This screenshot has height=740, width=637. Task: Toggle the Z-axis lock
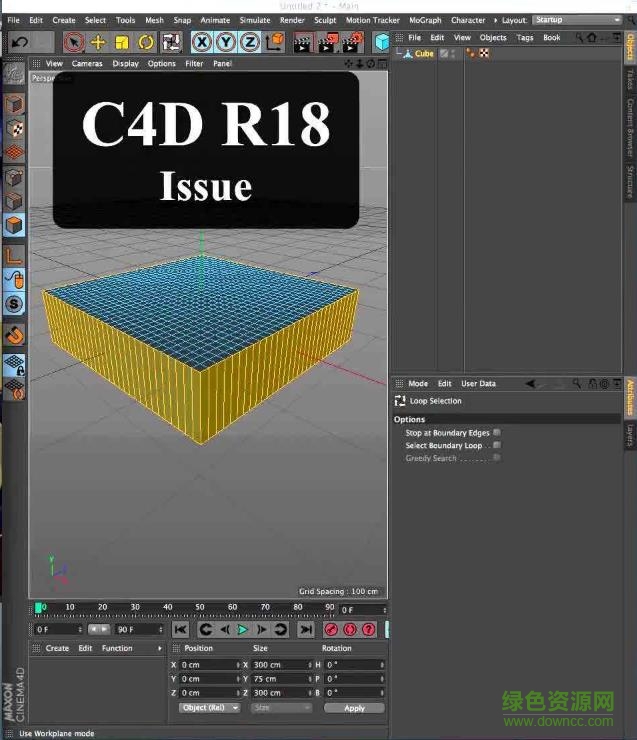[x=249, y=42]
